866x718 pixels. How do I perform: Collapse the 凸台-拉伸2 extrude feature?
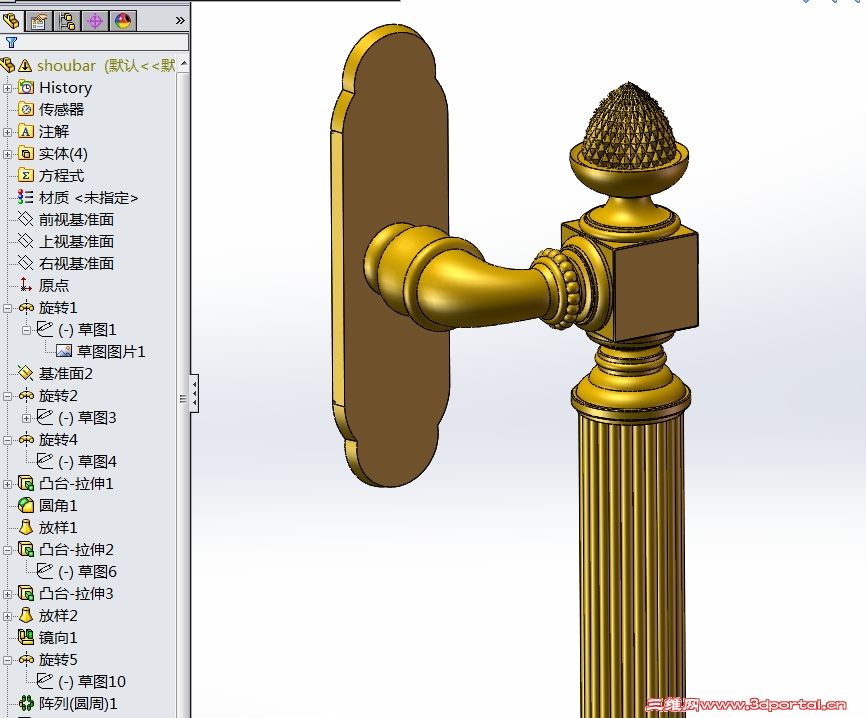pyautogui.click(x=7, y=550)
